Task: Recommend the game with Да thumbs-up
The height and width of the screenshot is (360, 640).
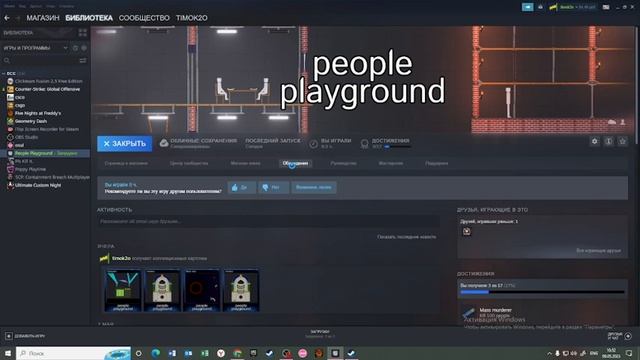Action: 242,187
